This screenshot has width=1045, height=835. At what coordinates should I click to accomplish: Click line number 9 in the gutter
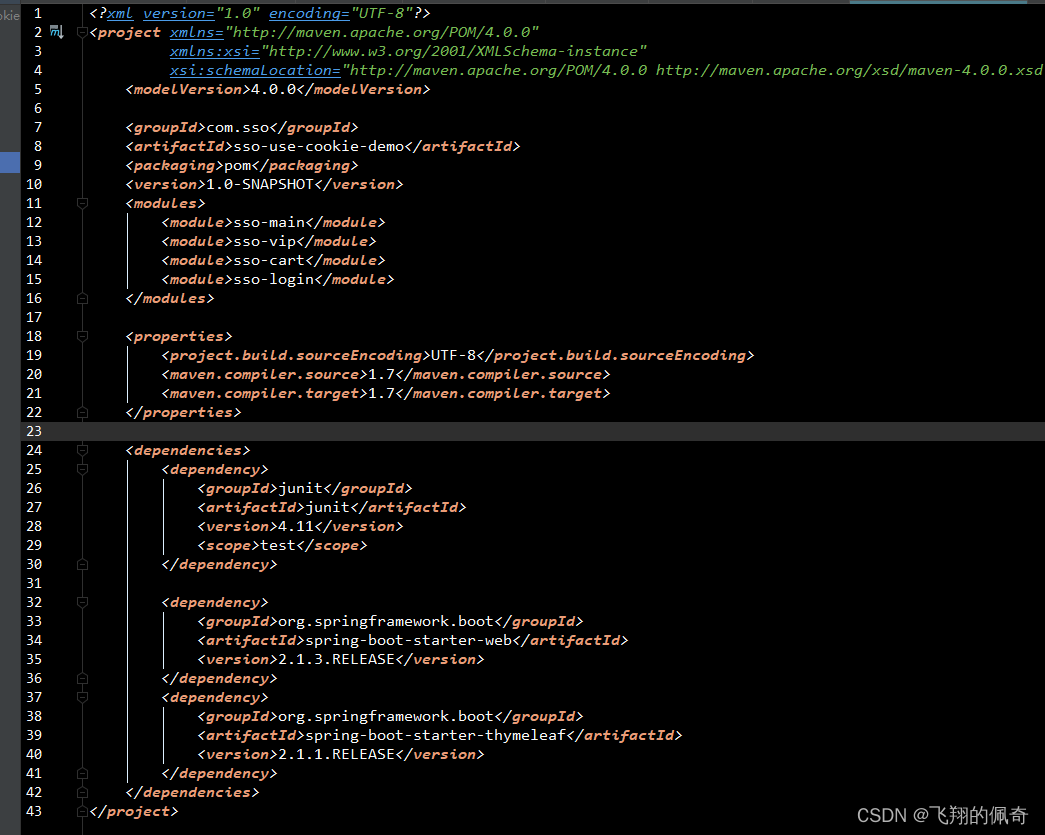coord(37,165)
